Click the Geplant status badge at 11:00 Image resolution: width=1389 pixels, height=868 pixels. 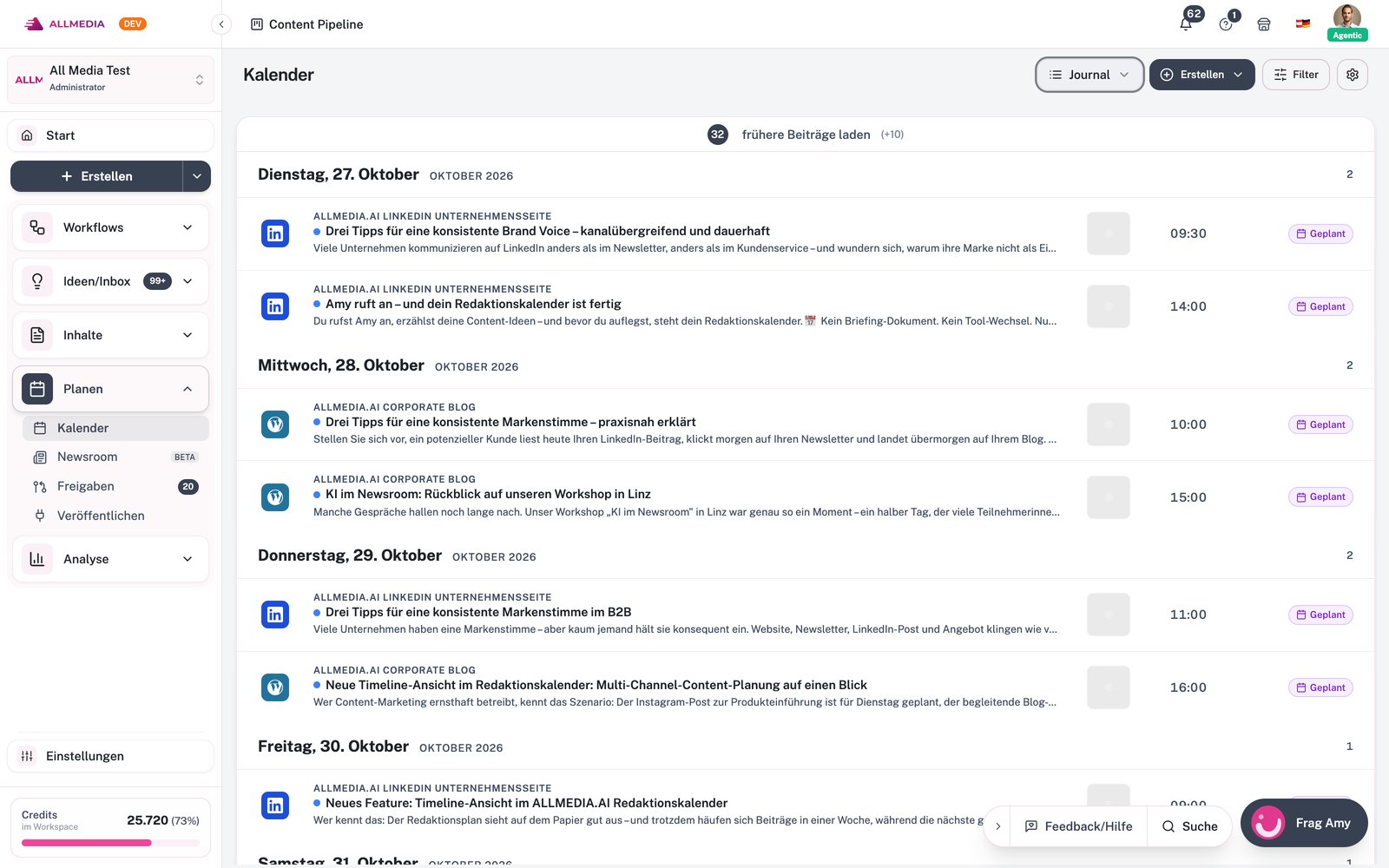[x=1320, y=615]
